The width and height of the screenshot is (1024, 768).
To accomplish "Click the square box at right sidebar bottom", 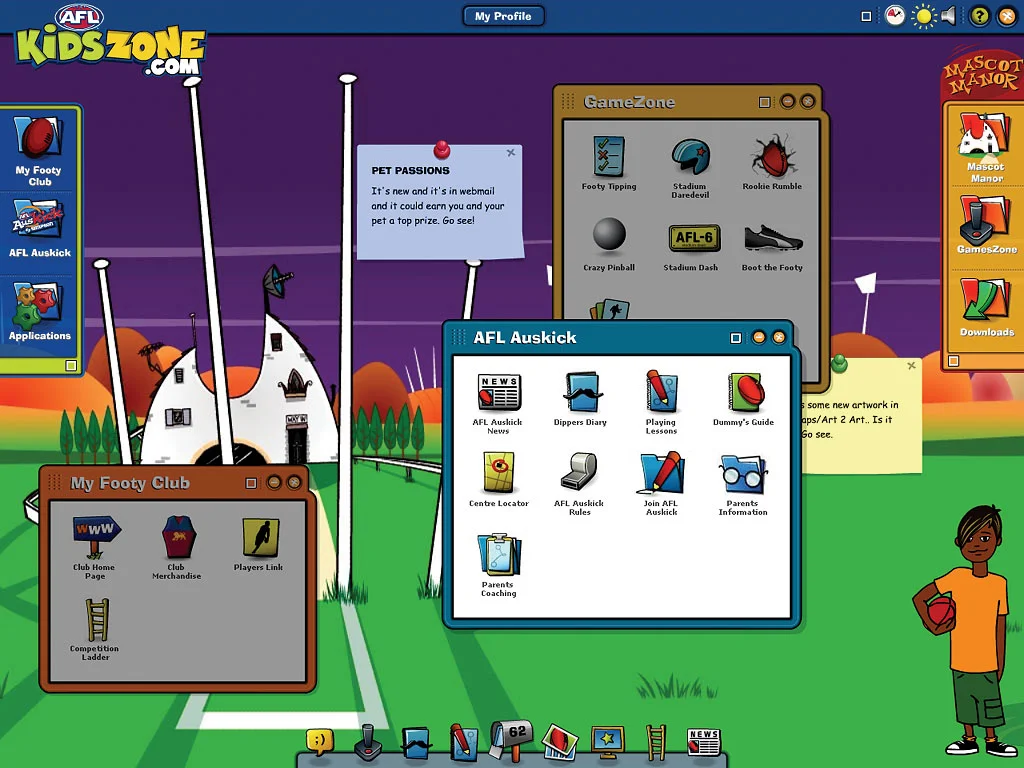I will (x=953, y=360).
